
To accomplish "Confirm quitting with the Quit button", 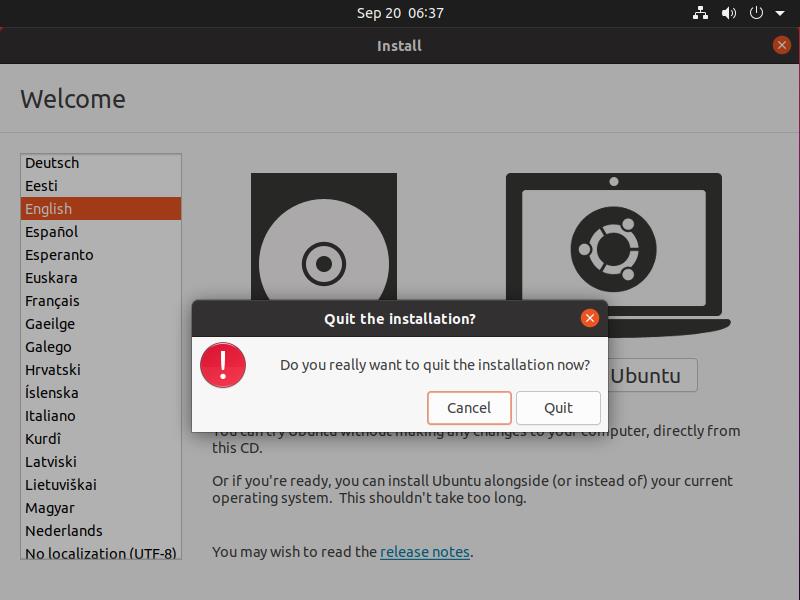I will pyautogui.click(x=558, y=408).
